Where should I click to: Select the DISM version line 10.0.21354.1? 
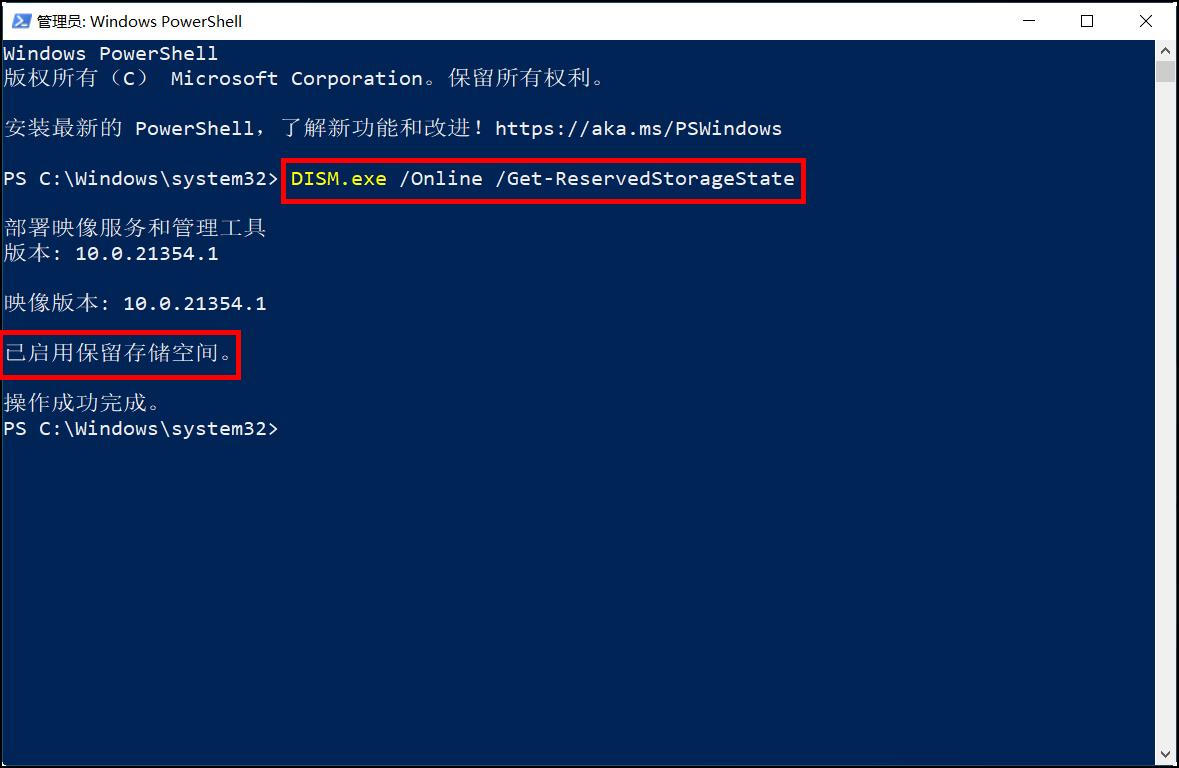[x=162, y=253]
